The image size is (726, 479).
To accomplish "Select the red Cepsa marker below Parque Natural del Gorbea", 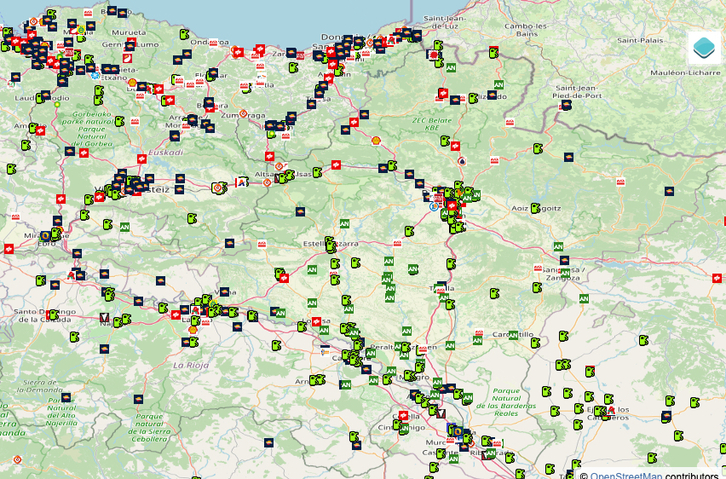I will tap(84, 153).
